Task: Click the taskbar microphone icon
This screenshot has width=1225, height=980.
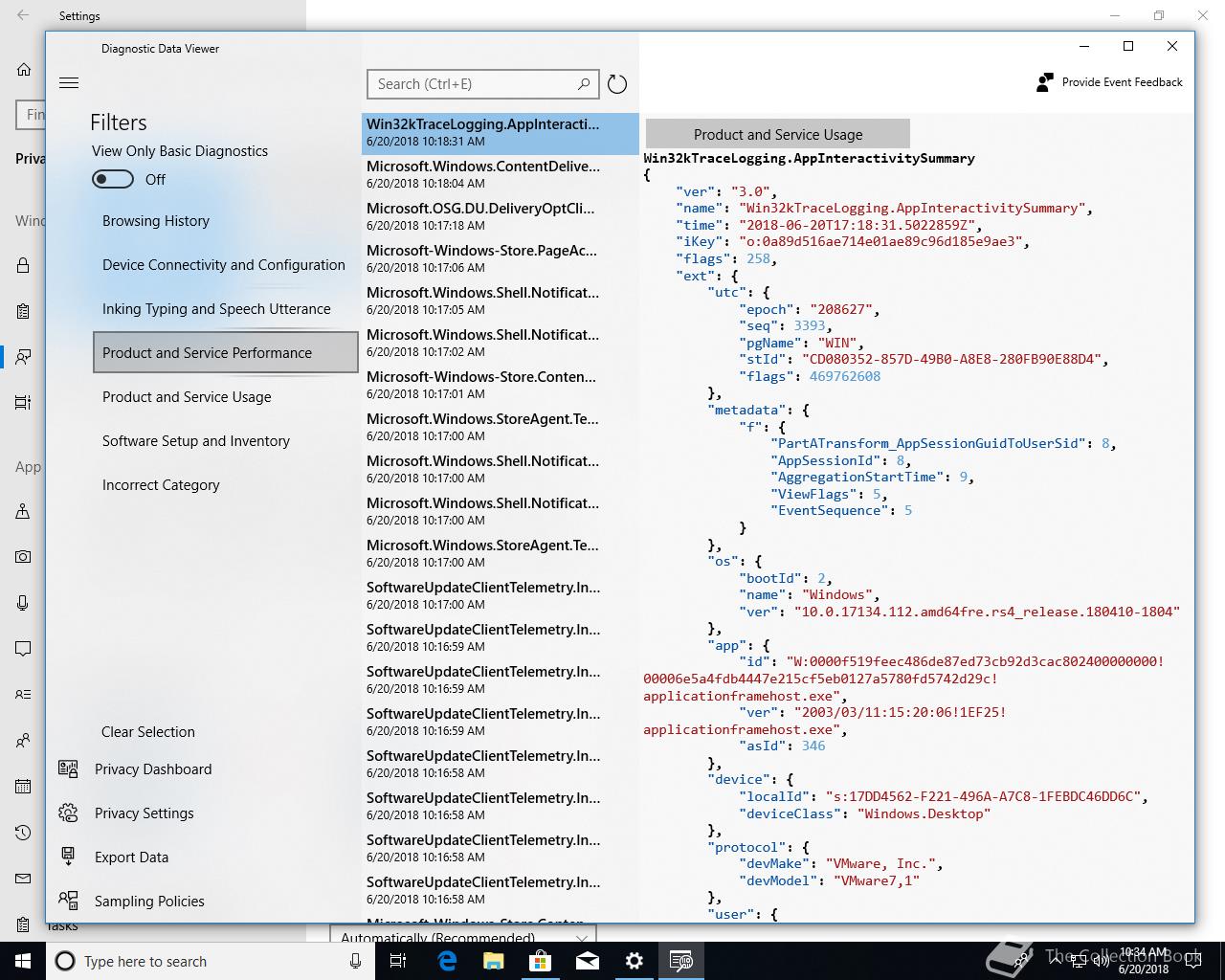Action: (x=355, y=961)
